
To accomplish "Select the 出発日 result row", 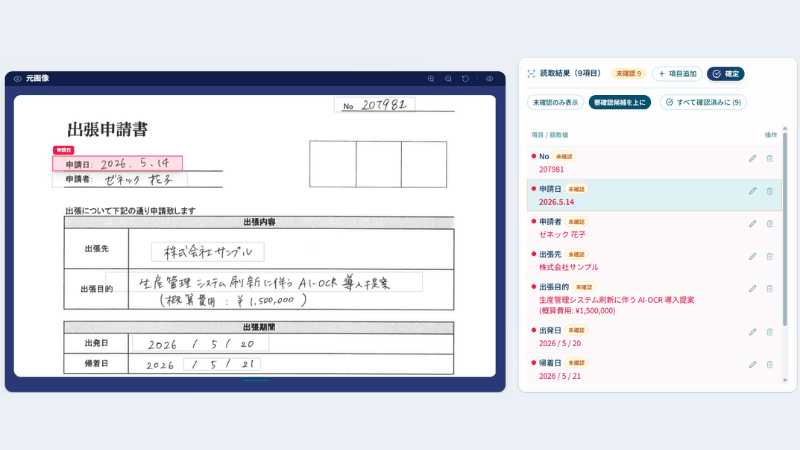I will (654, 337).
